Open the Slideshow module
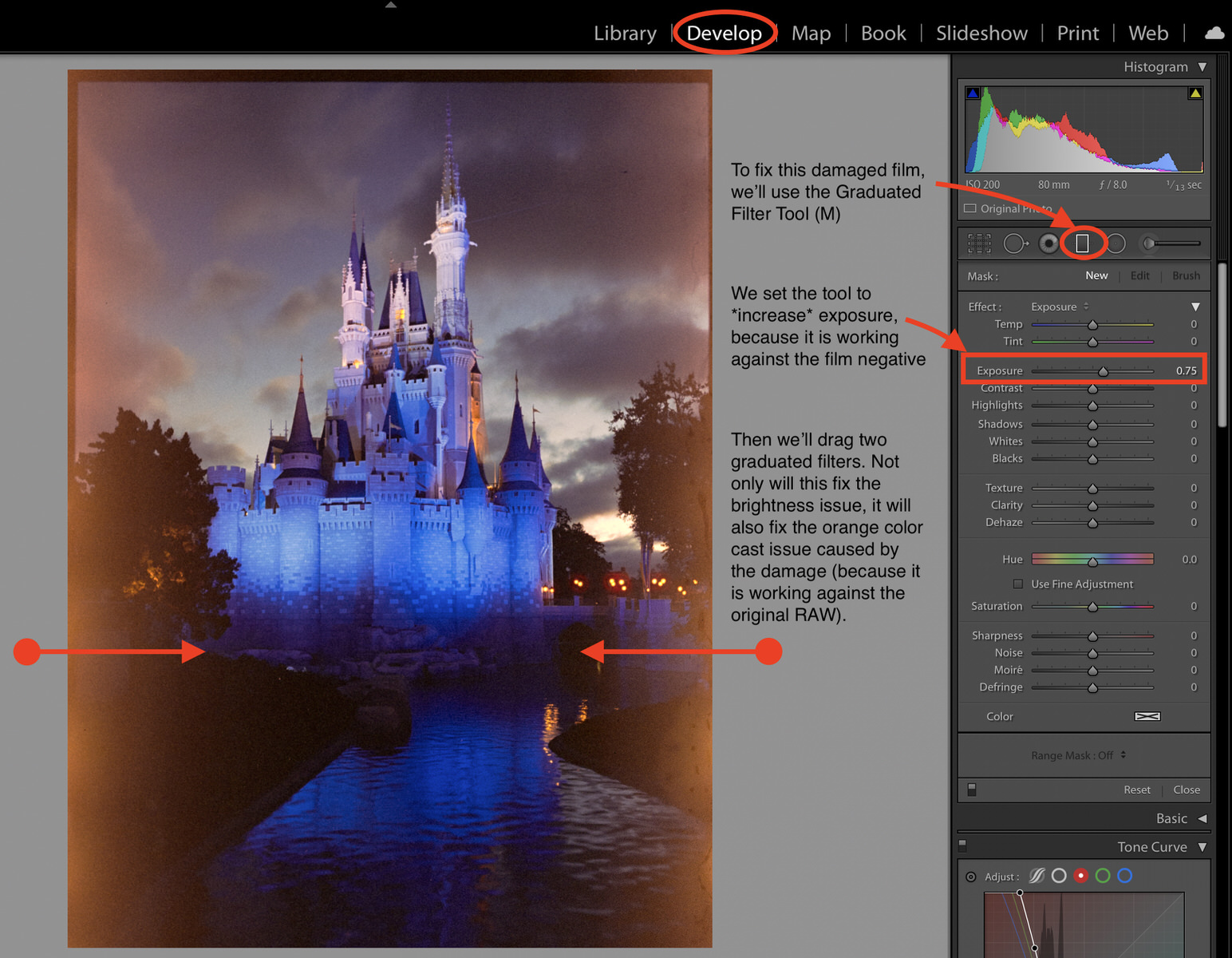Screen dimensions: 1232x958 (x=981, y=33)
